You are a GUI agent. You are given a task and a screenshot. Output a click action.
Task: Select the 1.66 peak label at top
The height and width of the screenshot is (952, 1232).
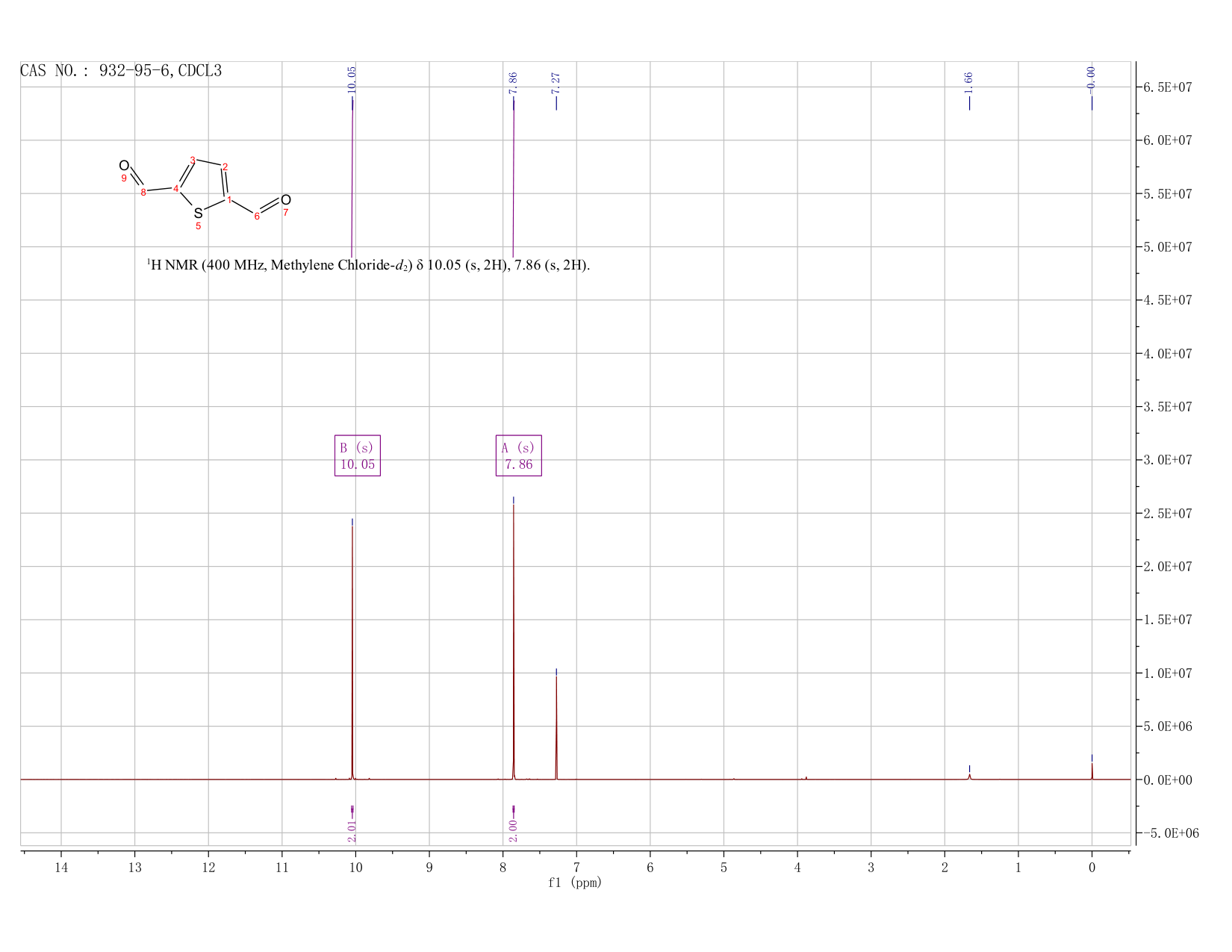tap(969, 83)
